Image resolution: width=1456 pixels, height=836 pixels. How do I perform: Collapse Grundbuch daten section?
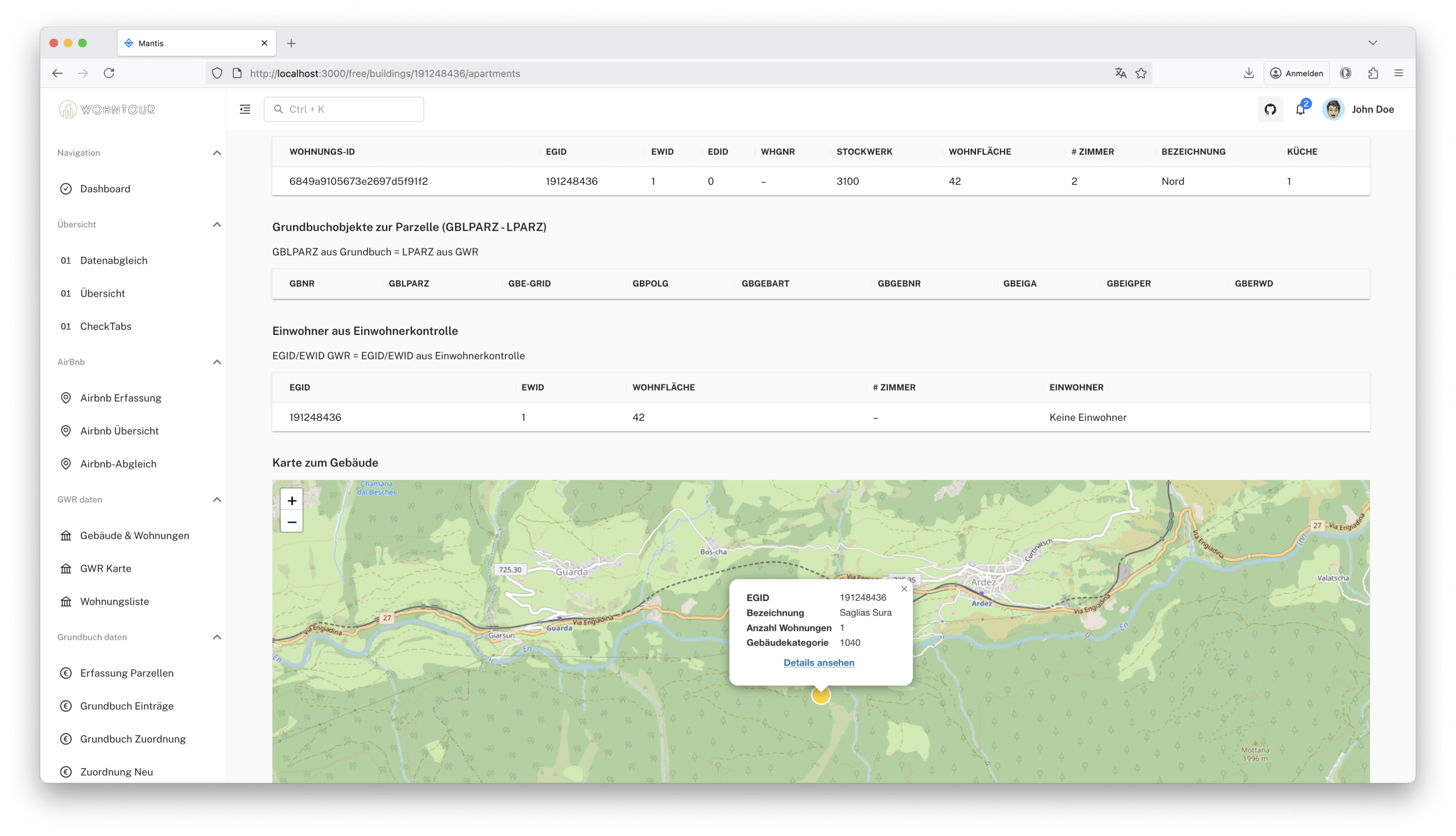click(217, 637)
